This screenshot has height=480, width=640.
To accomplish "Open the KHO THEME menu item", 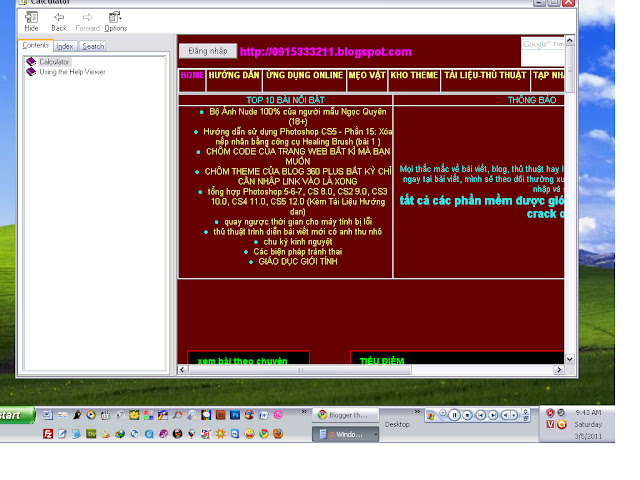I will (x=414, y=75).
